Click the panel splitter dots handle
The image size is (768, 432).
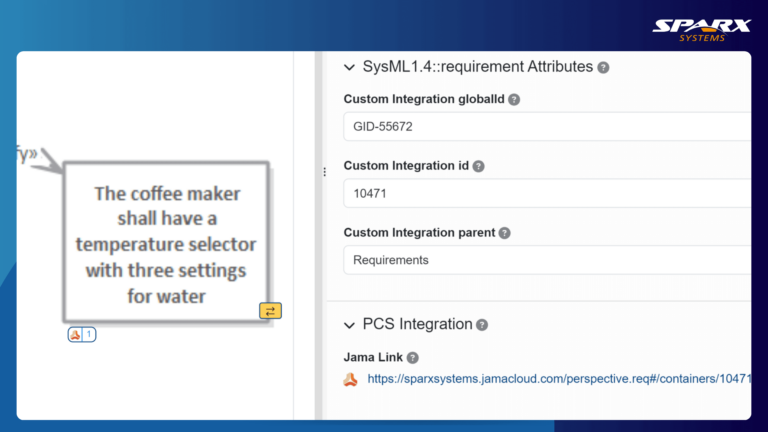[x=325, y=172]
